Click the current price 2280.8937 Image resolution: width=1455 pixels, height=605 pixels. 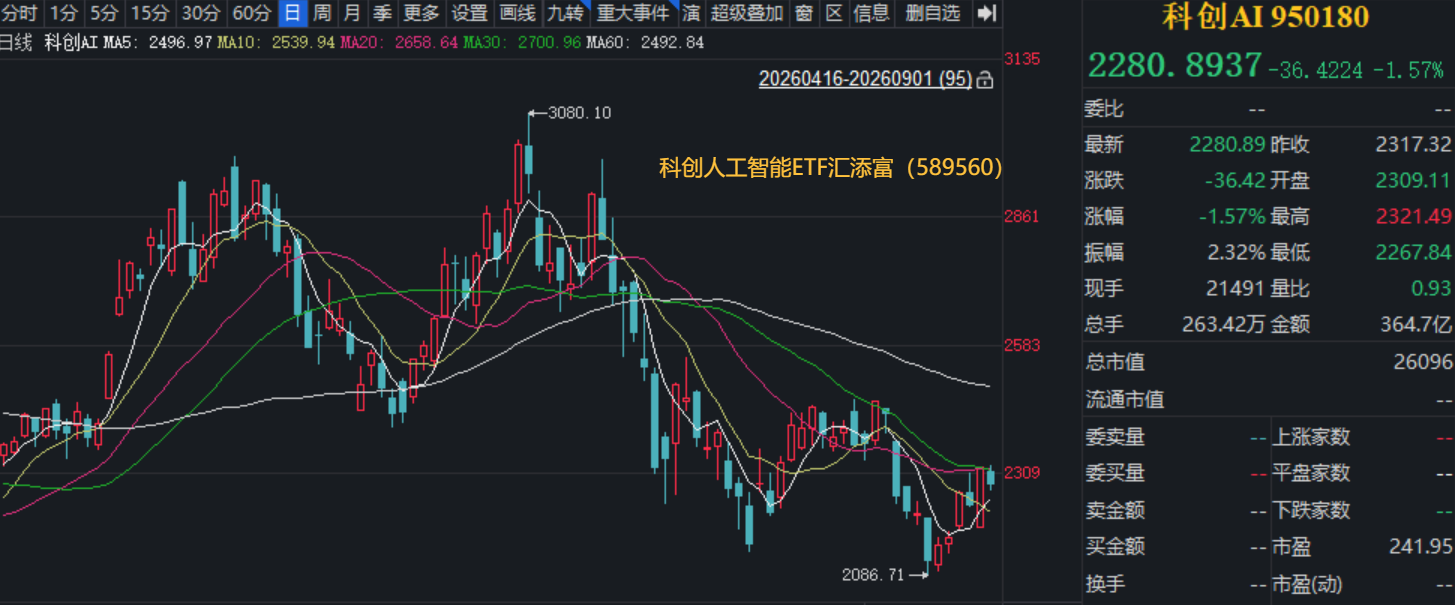1175,66
